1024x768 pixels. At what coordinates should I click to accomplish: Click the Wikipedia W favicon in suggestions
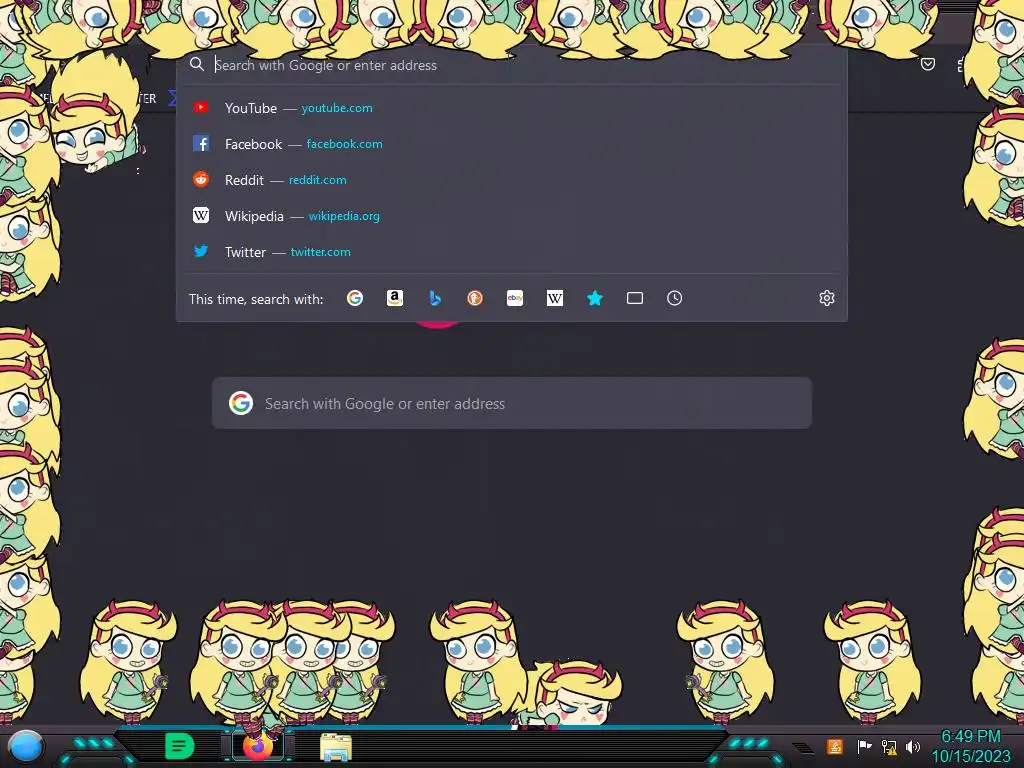point(201,215)
